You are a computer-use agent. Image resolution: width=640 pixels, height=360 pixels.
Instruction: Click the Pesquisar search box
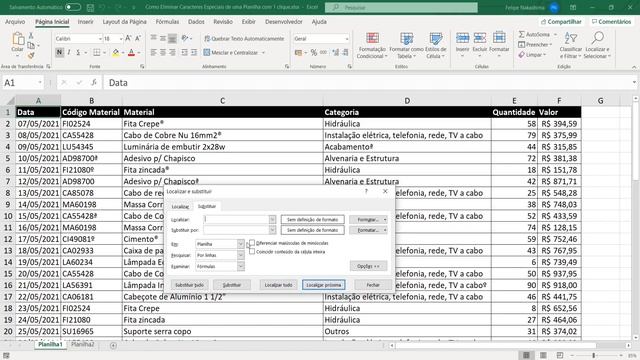pos(401,7)
